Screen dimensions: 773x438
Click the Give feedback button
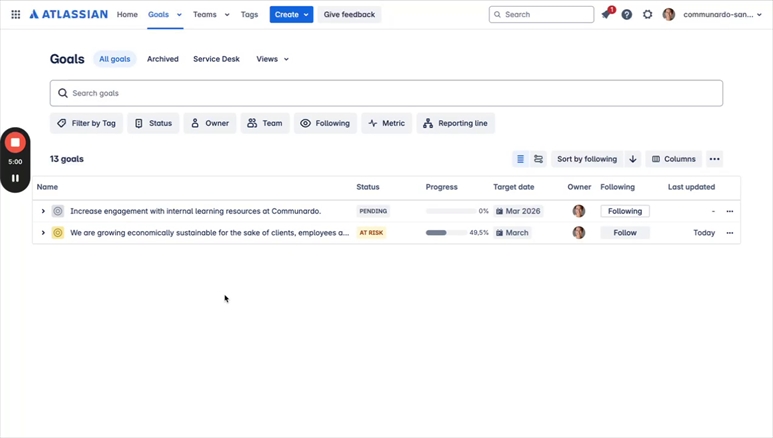pyautogui.click(x=349, y=15)
